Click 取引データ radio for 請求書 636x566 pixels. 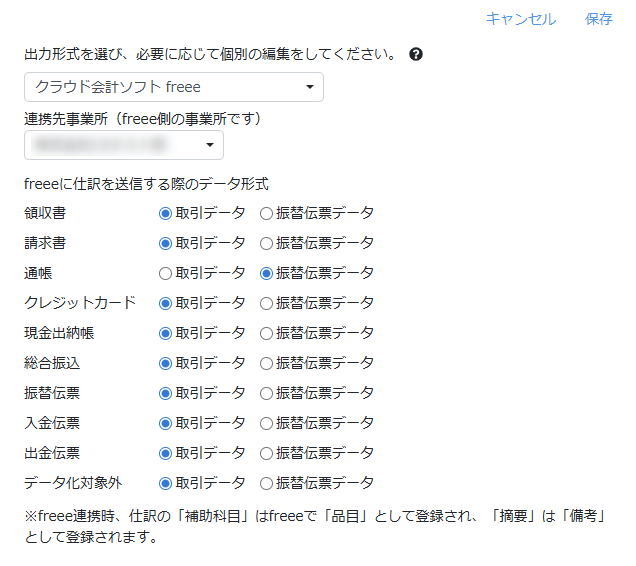(166, 243)
